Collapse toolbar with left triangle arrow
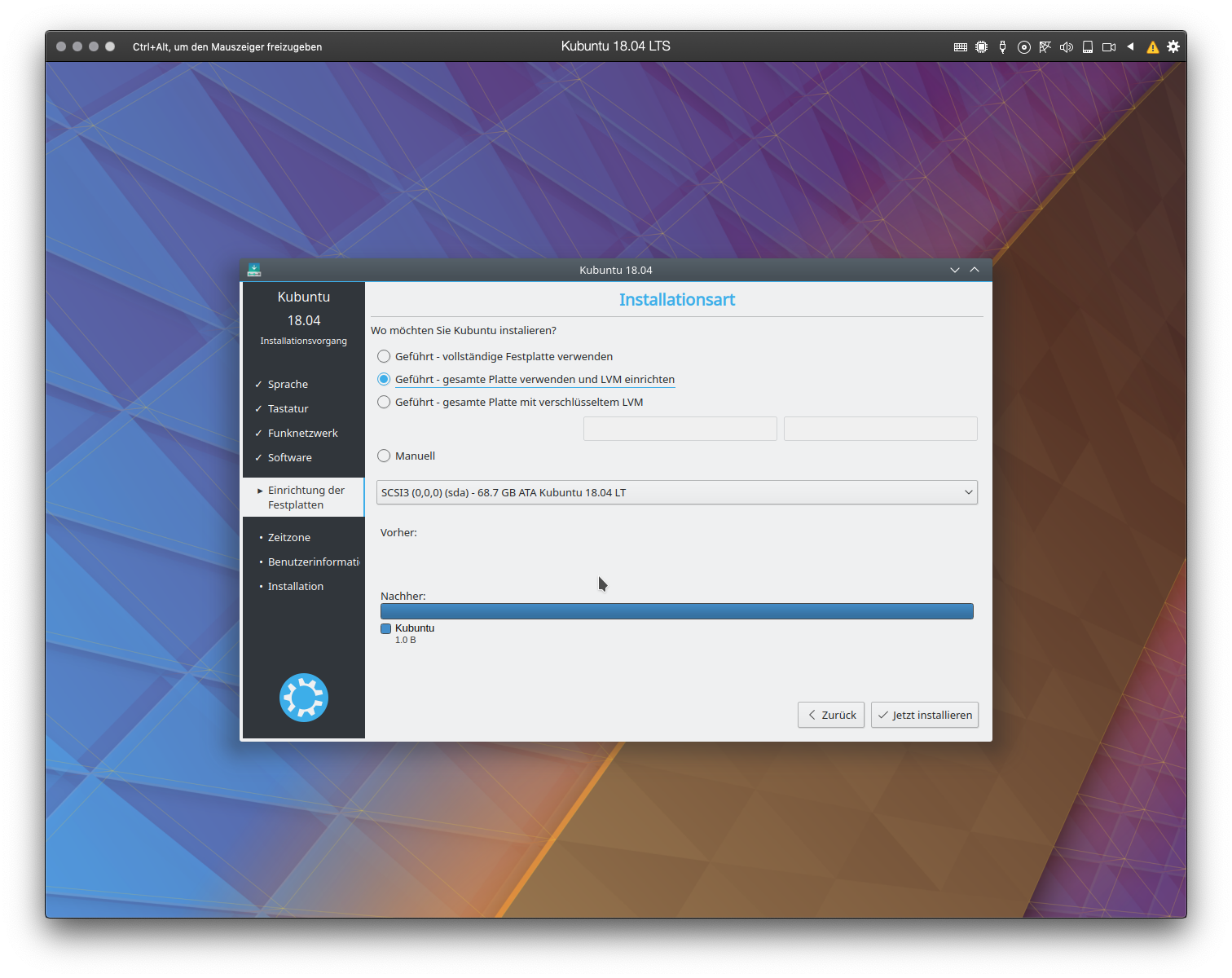The image size is (1232, 978). (1130, 46)
